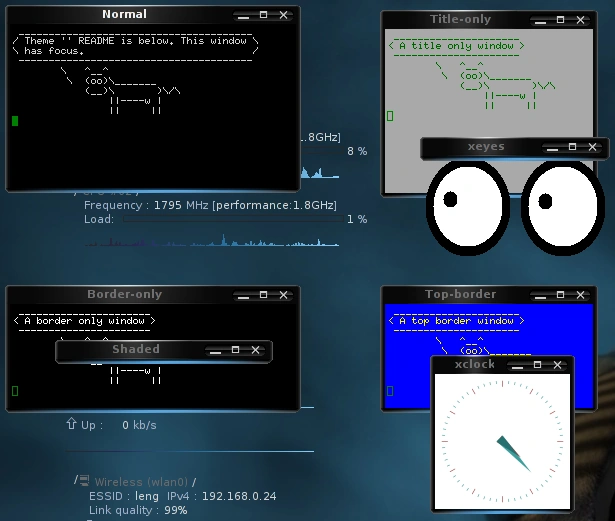Close the Shaded window
The width and height of the screenshot is (615, 521).
pos(255,350)
